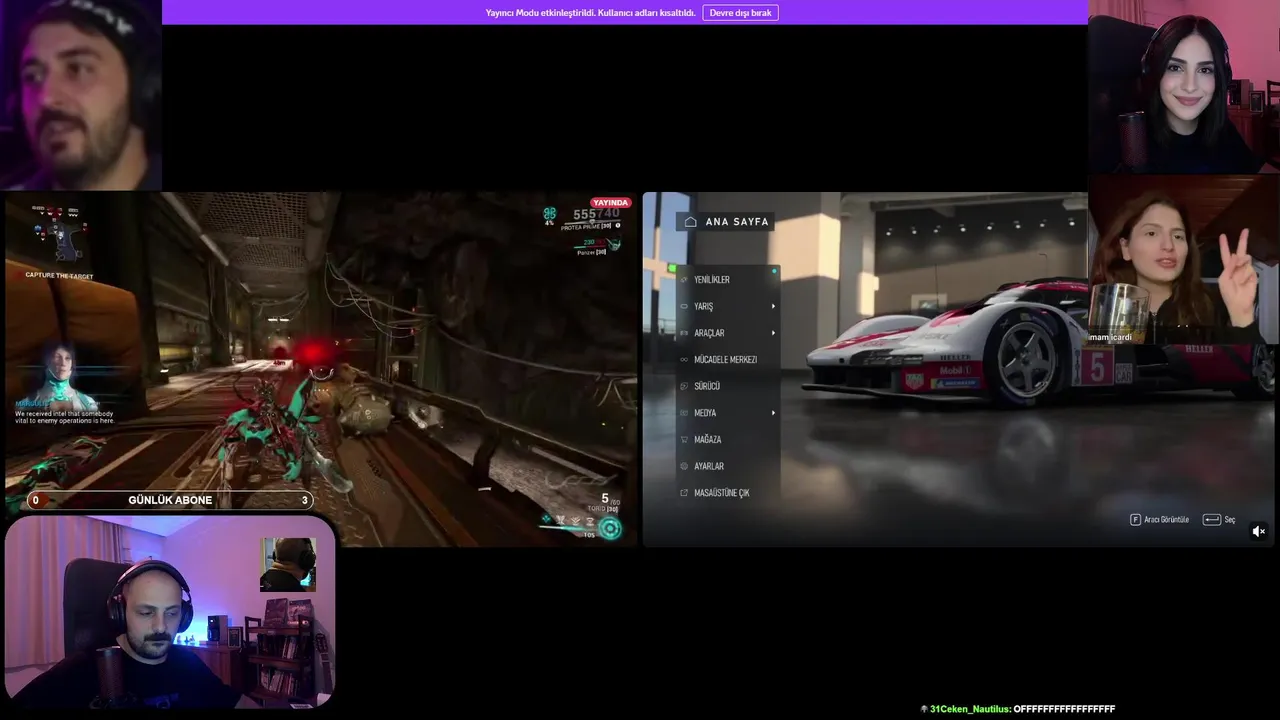Click the webcam of bearded man with headset

tap(170, 612)
